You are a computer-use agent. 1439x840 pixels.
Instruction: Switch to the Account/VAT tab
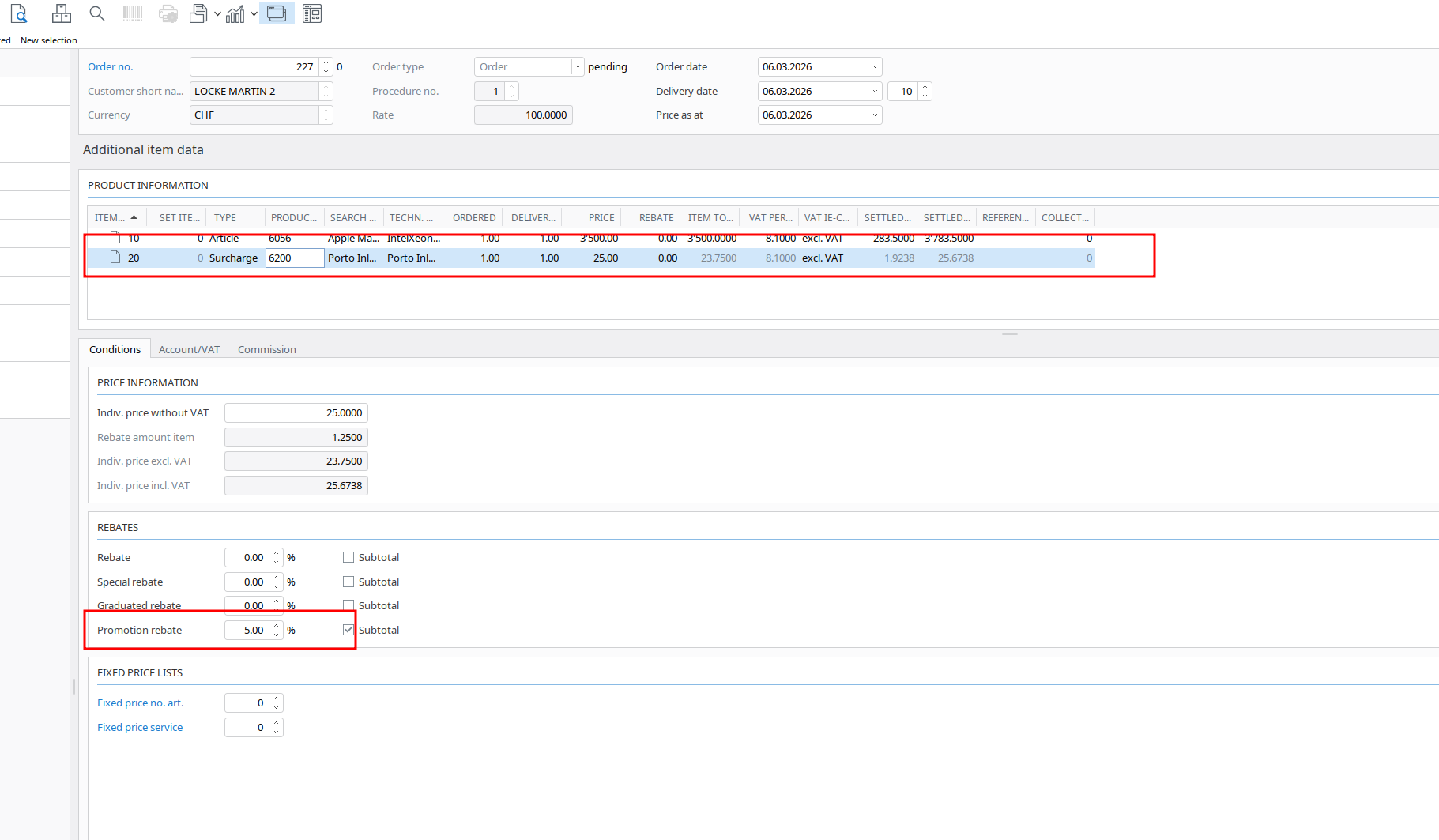[189, 349]
